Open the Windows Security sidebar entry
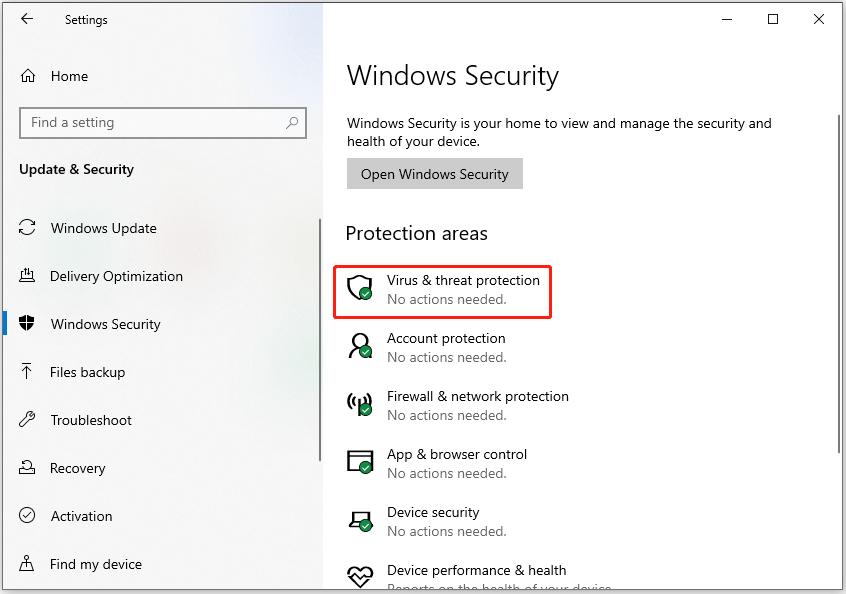The height and width of the screenshot is (594, 846). [105, 324]
